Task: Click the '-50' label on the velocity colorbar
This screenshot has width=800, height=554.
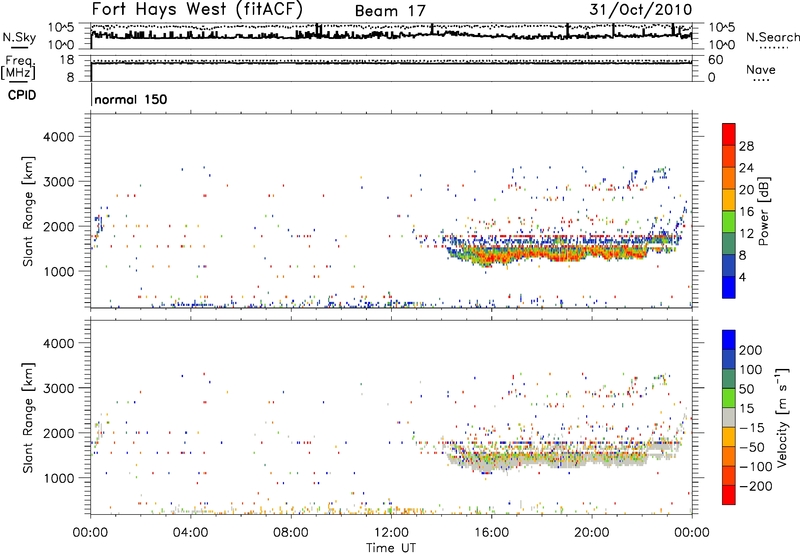Action: 751,448
